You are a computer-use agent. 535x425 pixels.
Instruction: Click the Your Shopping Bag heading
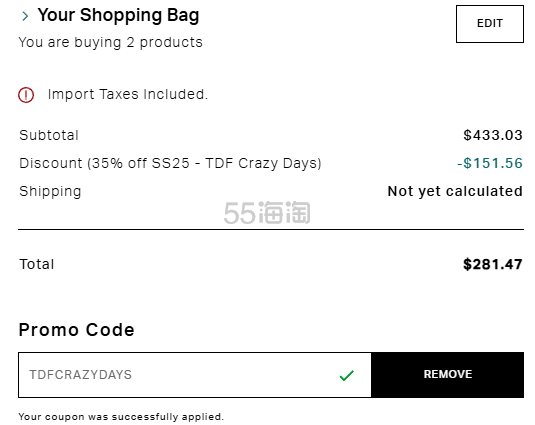118,15
